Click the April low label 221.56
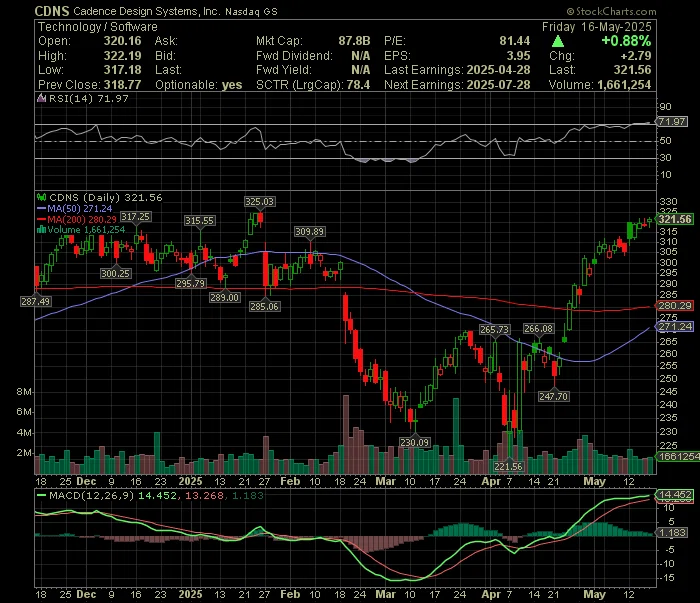Screen dimensions: 700x603 508,466
